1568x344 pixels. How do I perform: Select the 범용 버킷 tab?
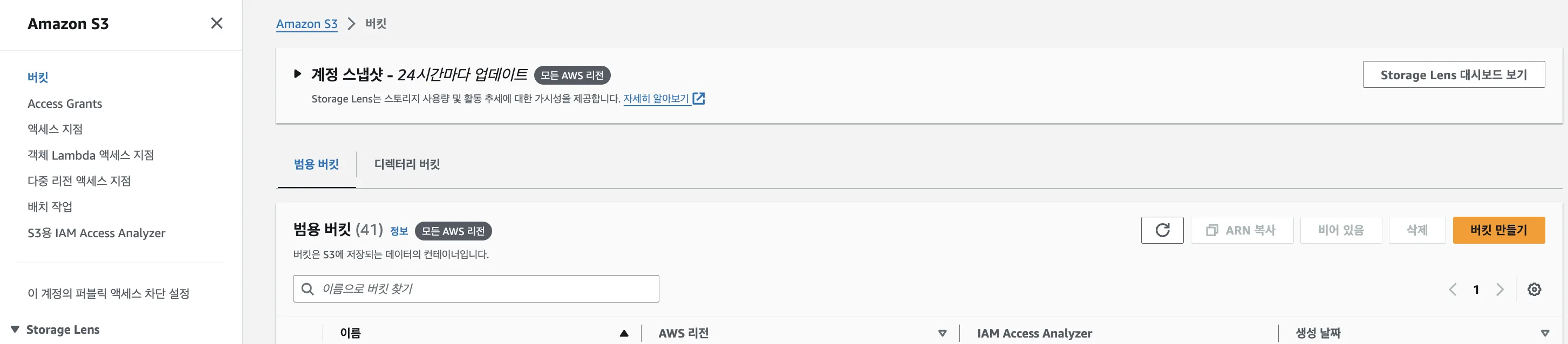(317, 164)
